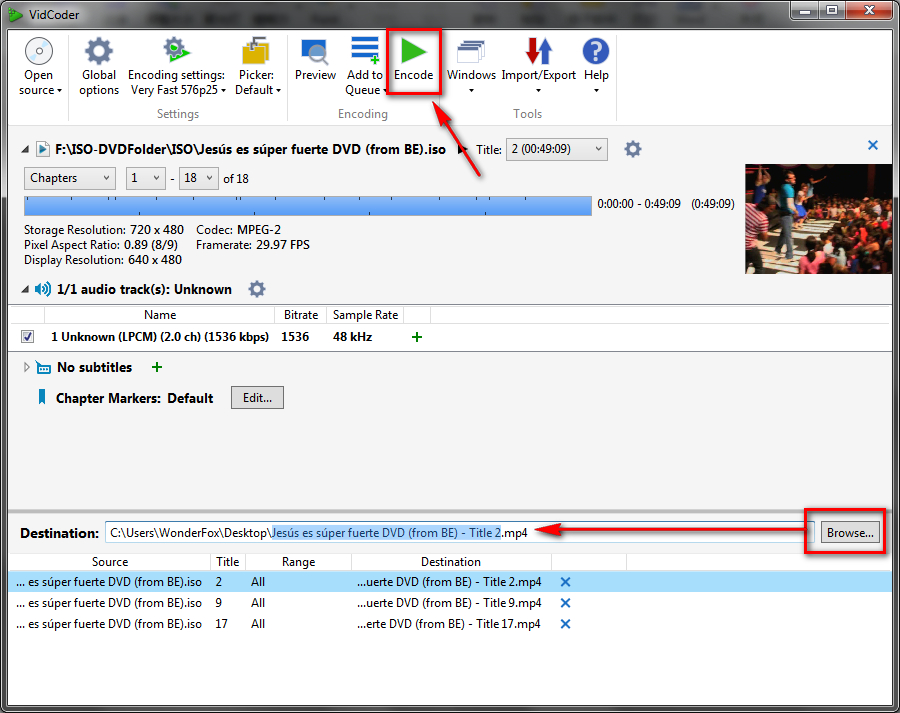Click the Range column header
Image resolution: width=900 pixels, height=713 pixels.
point(298,562)
